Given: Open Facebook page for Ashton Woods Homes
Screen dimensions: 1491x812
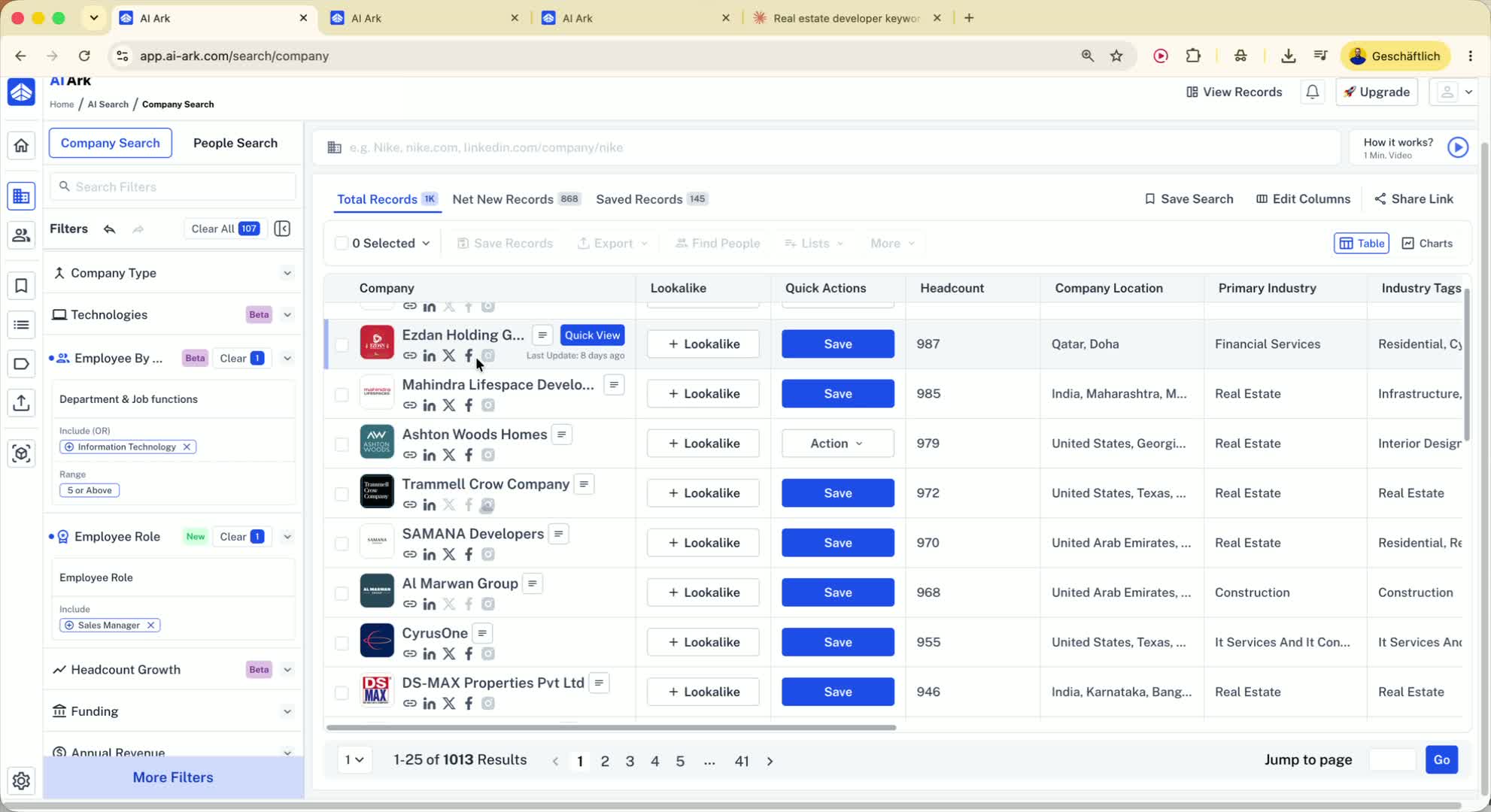Looking at the screenshot, I should 469,455.
